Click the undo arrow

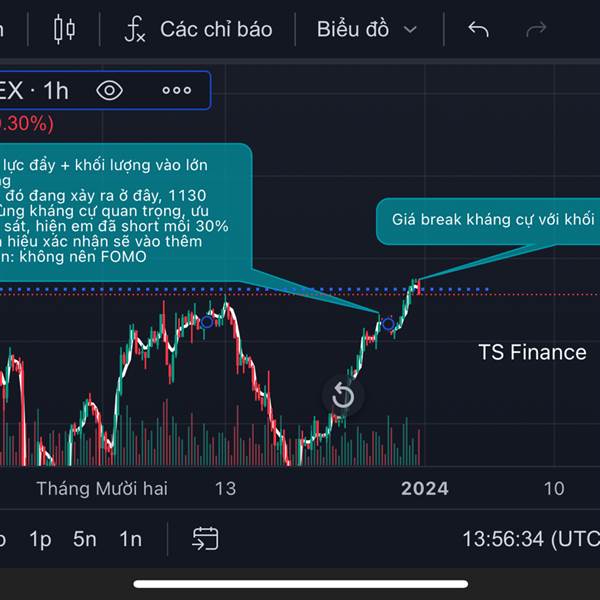(478, 29)
